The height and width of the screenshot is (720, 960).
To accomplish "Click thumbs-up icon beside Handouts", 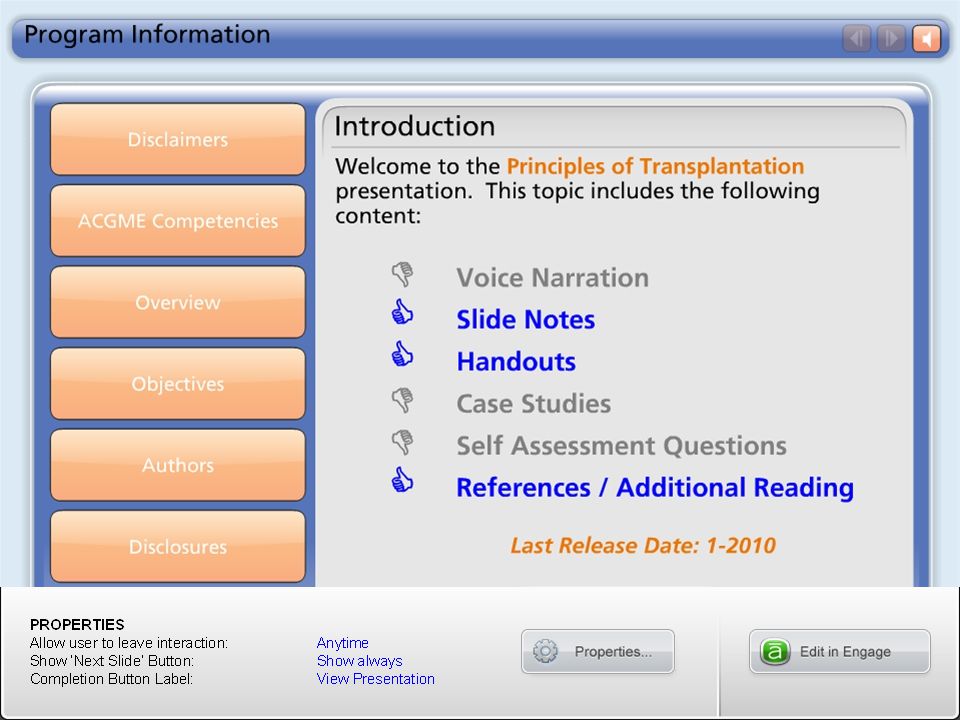I will point(402,354).
